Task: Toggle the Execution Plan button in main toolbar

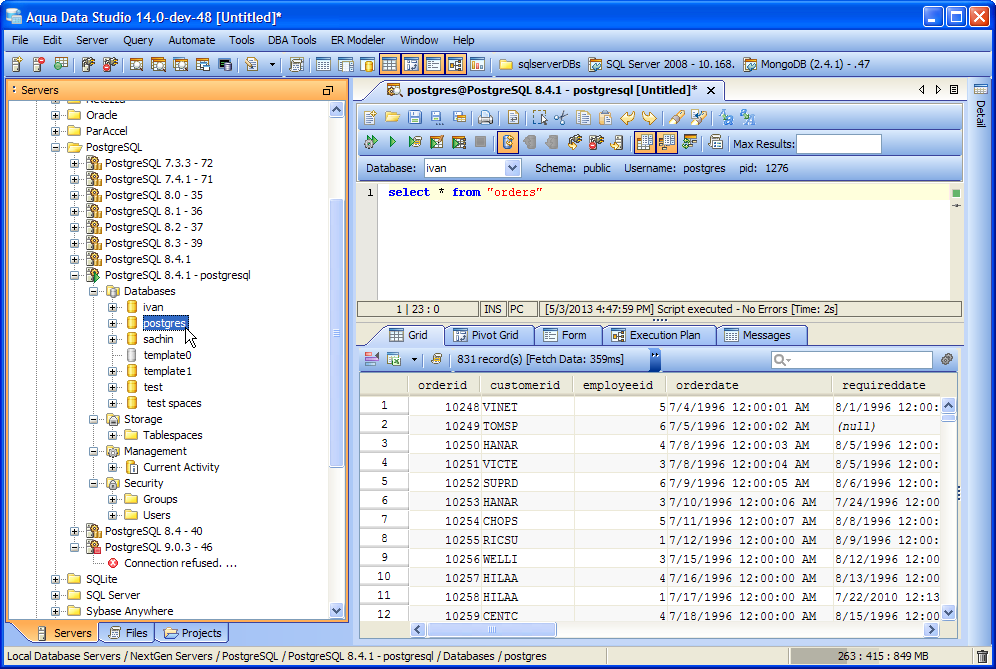Action: click(455, 64)
